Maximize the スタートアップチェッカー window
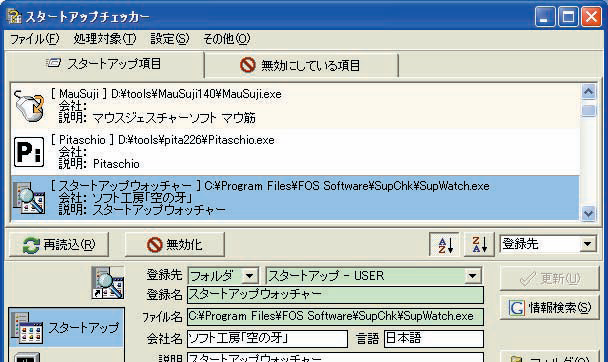The height and width of the screenshot is (362, 608). tap(568, 17)
